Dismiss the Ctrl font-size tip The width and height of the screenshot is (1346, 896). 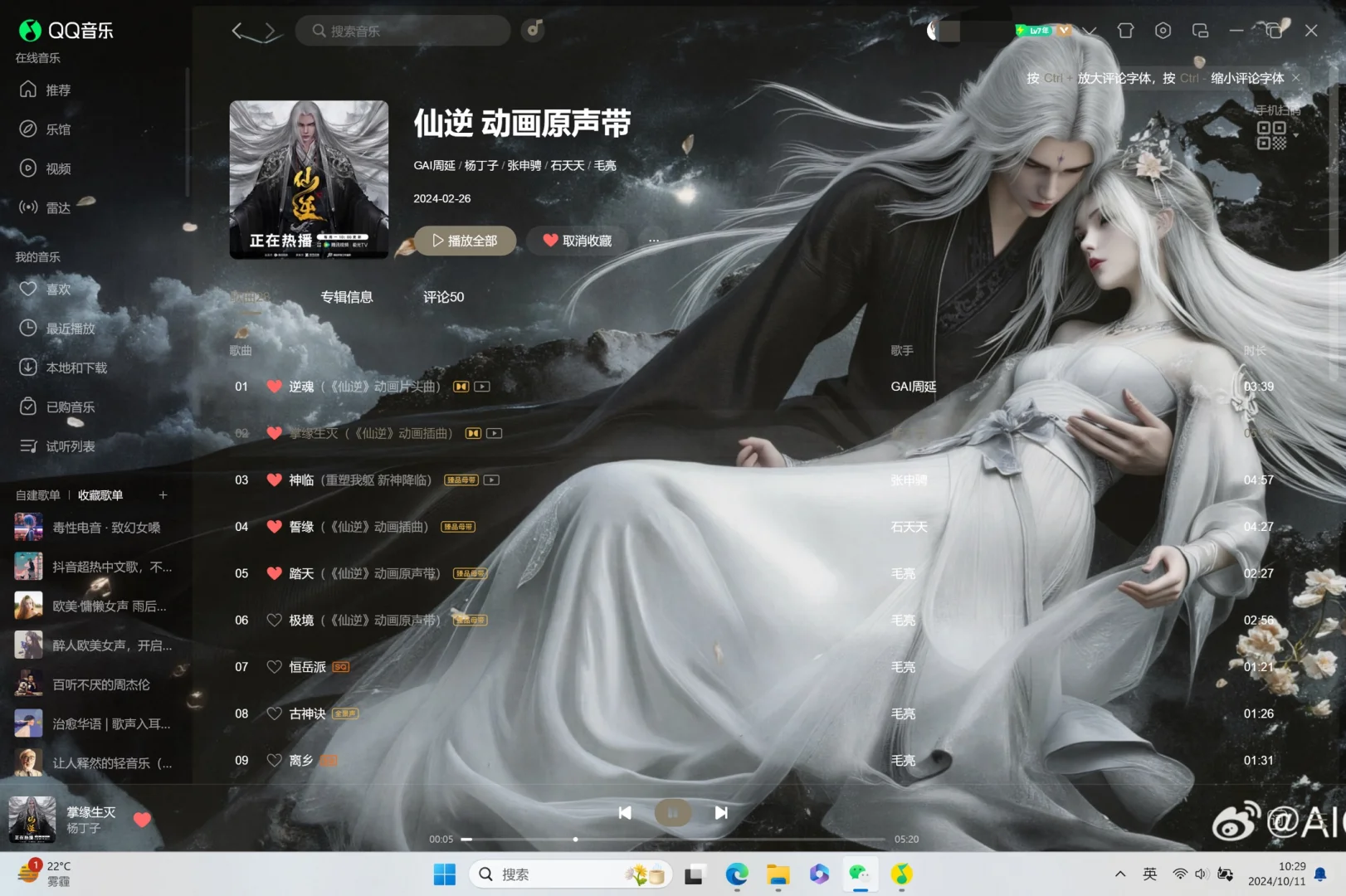tap(1295, 78)
